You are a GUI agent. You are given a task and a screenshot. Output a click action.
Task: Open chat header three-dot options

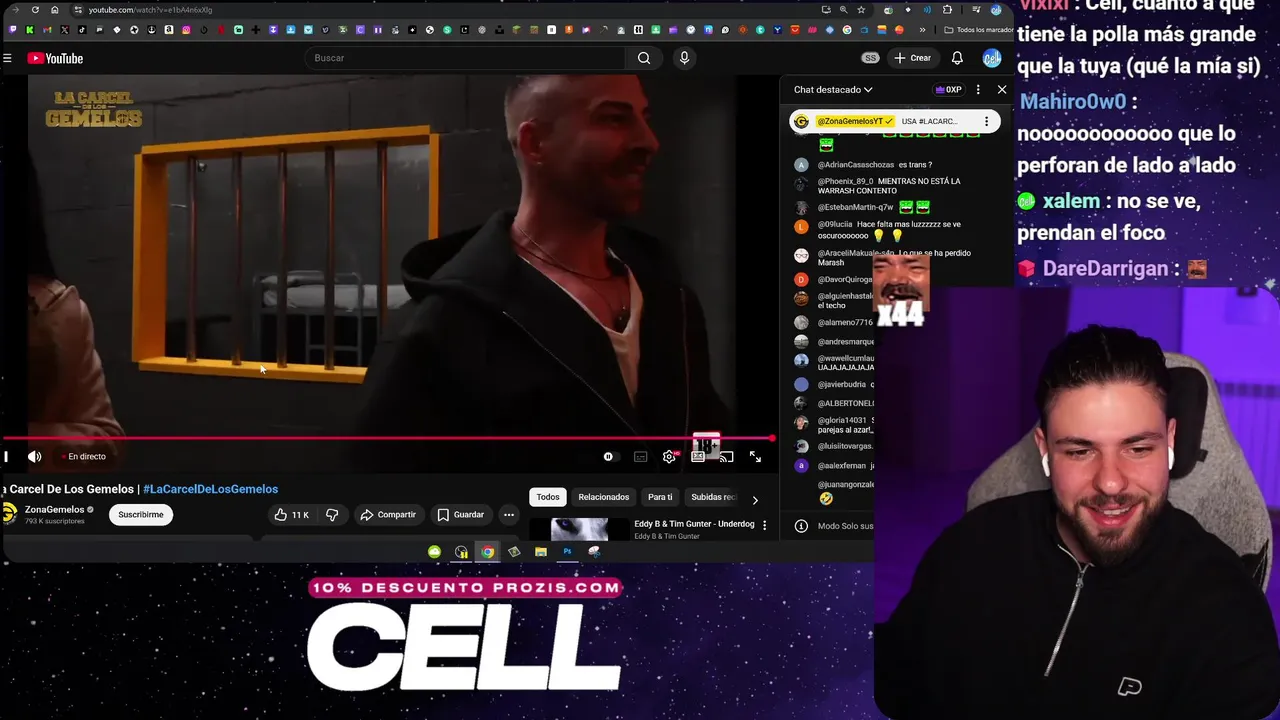(978, 90)
